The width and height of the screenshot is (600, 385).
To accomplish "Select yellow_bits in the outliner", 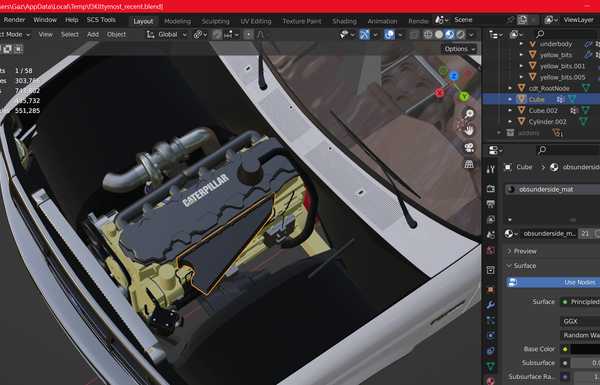I will point(556,55).
